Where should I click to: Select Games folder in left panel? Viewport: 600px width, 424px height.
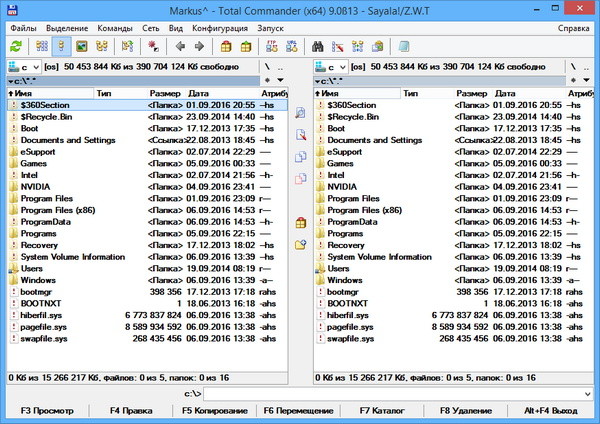147,163
